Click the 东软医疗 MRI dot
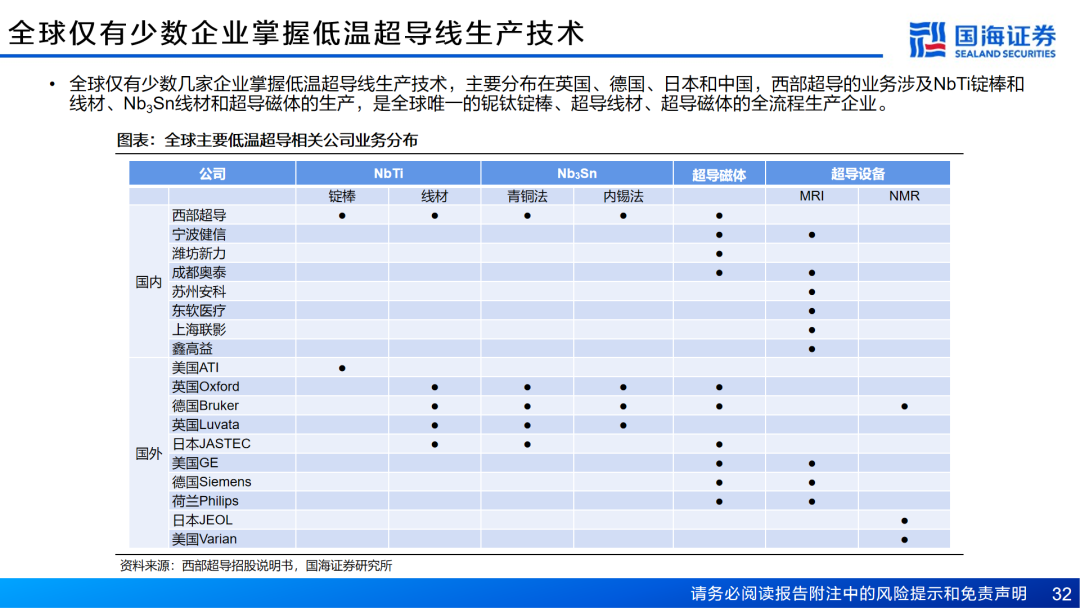Viewport: 1080px width, 608px height. coord(811,311)
